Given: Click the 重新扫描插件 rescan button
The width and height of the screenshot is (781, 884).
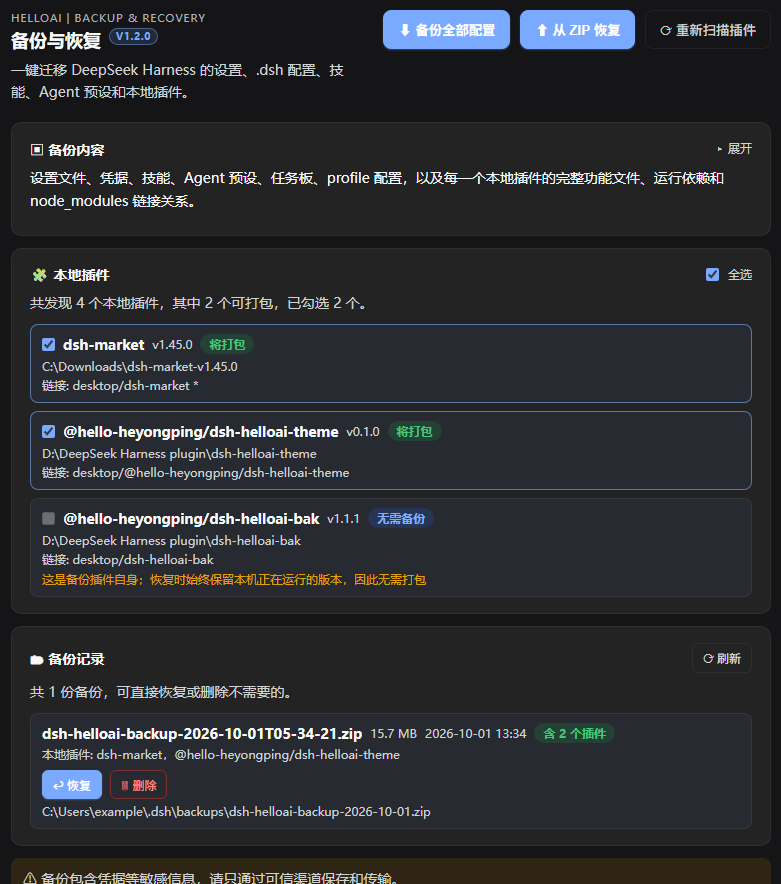Looking at the screenshot, I should click(708, 30).
